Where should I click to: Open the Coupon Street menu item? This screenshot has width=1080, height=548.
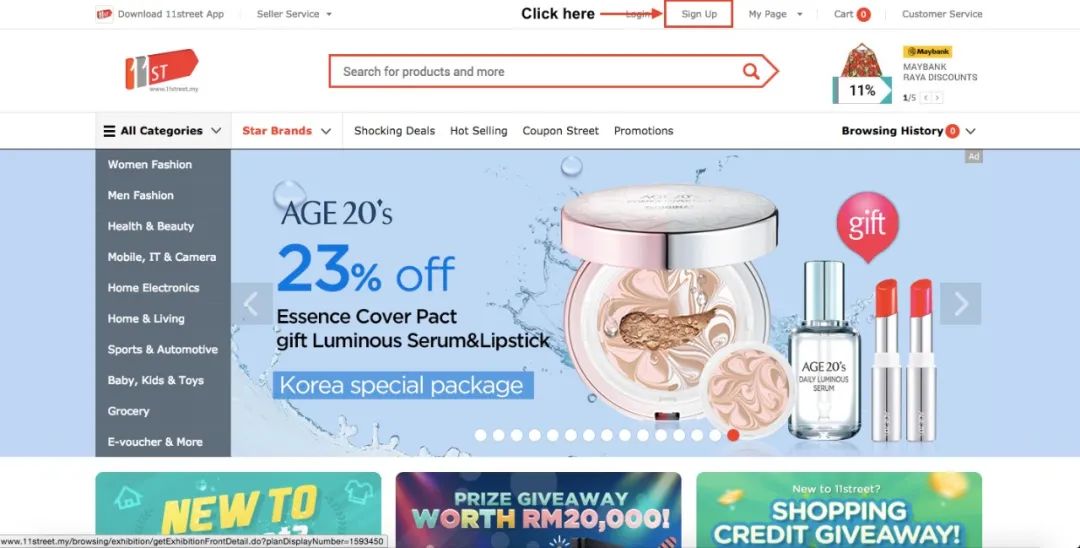pyautogui.click(x=561, y=131)
